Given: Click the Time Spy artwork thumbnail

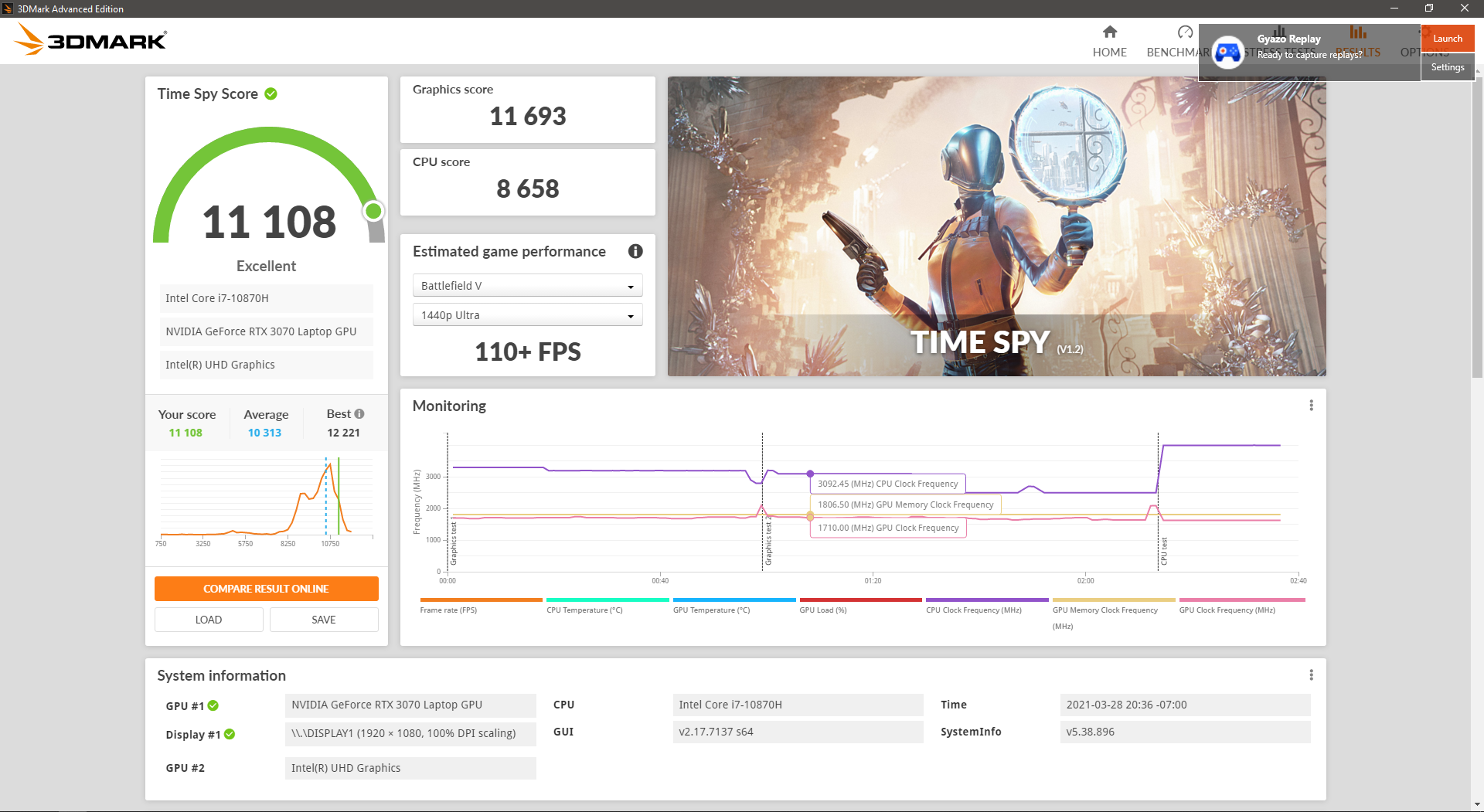Looking at the screenshot, I should (x=997, y=226).
